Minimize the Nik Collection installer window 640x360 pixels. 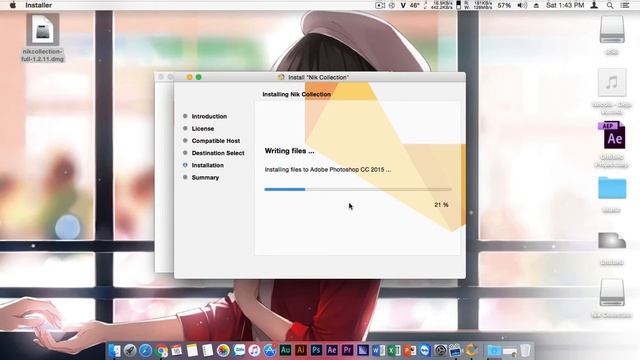[189, 77]
